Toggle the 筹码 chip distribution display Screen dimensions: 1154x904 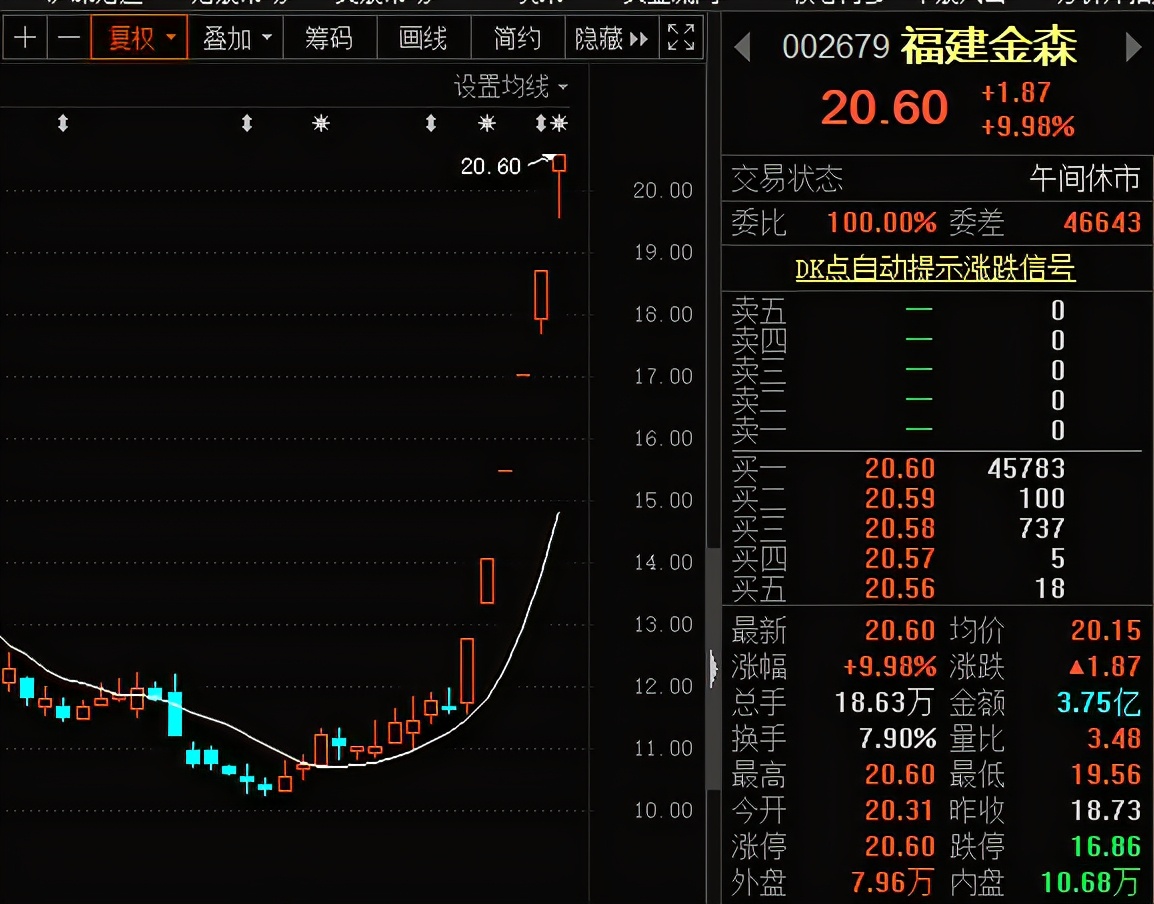[329, 39]
